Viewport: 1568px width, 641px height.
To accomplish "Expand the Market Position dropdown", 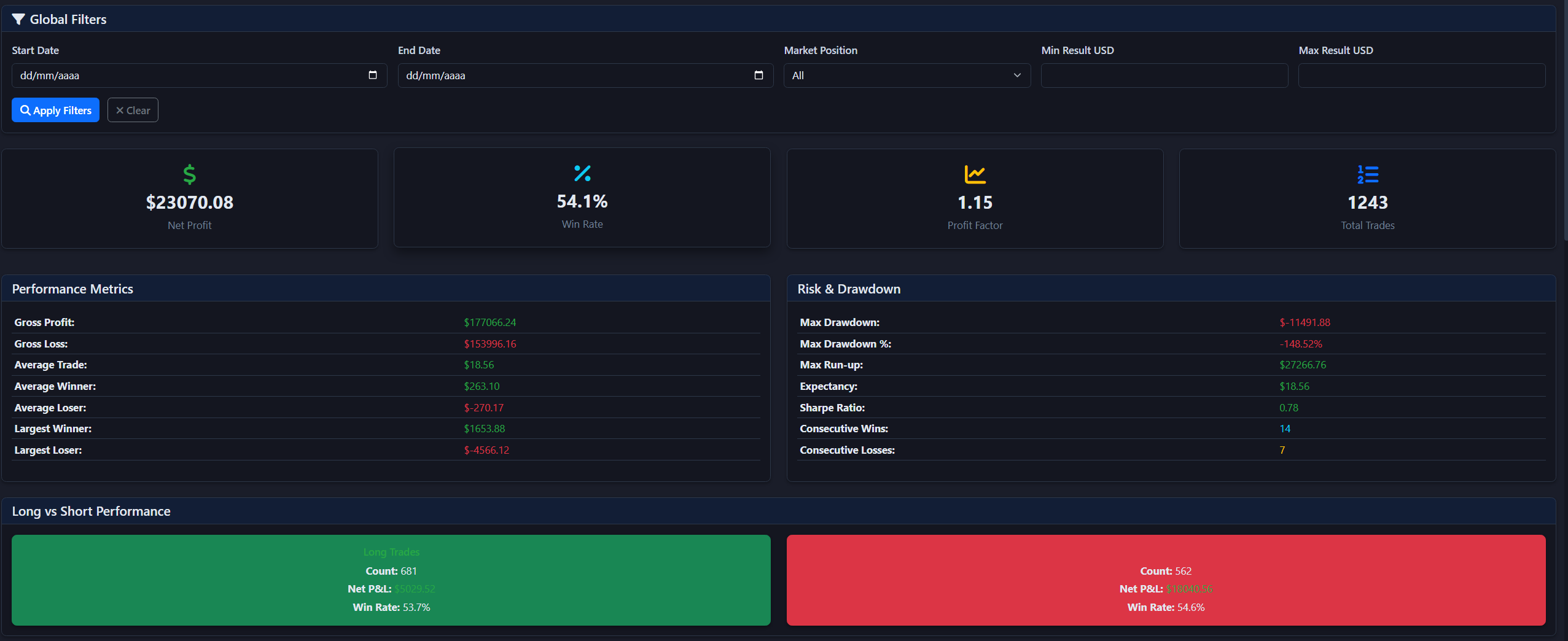I will [907, 76].
